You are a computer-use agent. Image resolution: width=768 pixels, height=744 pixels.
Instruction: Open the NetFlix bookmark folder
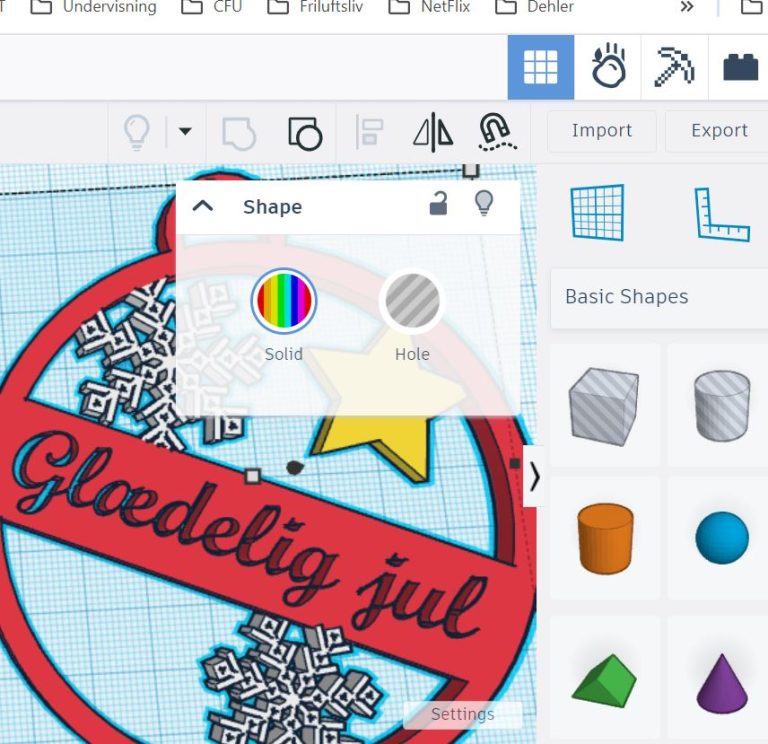point(431,7)
